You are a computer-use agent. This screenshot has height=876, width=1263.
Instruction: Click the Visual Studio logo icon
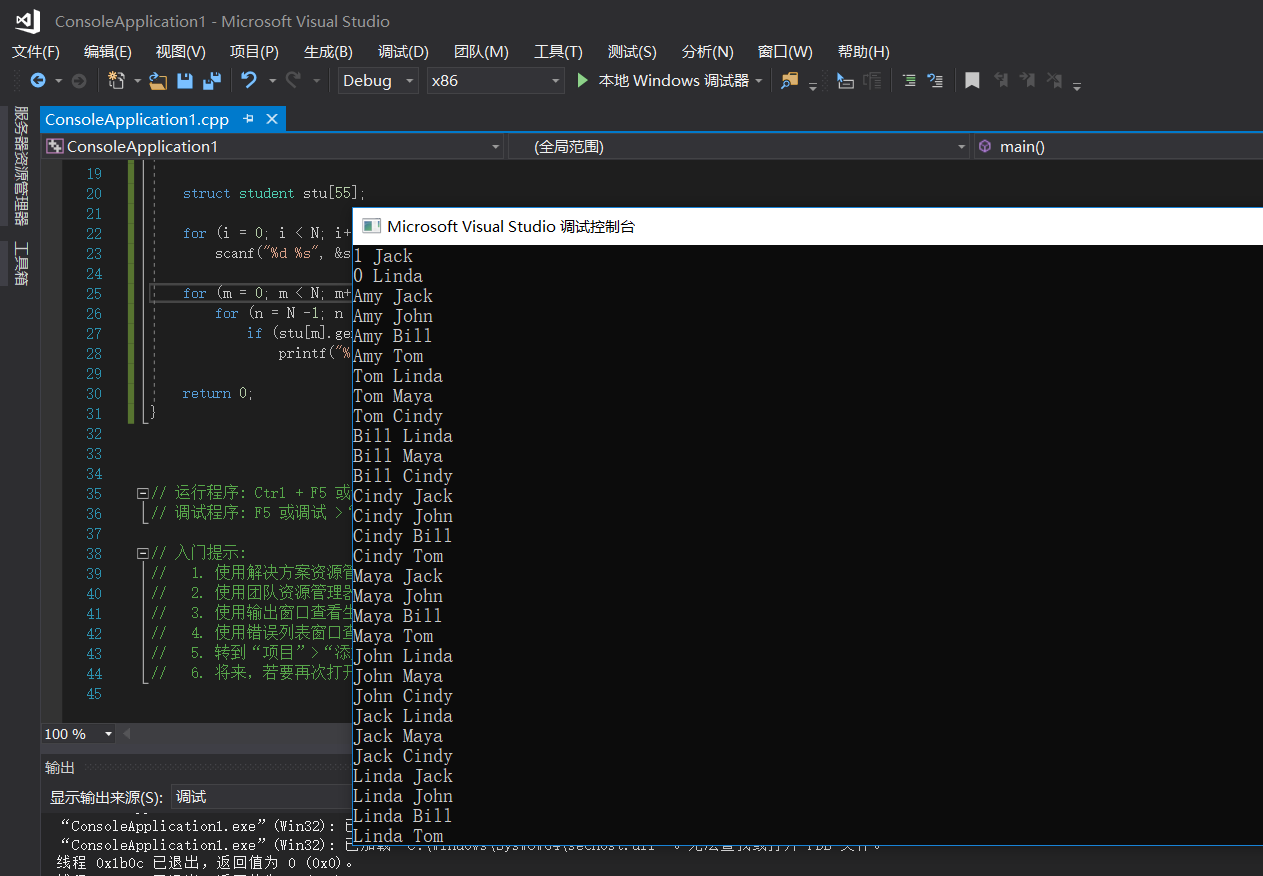[27, 21]
